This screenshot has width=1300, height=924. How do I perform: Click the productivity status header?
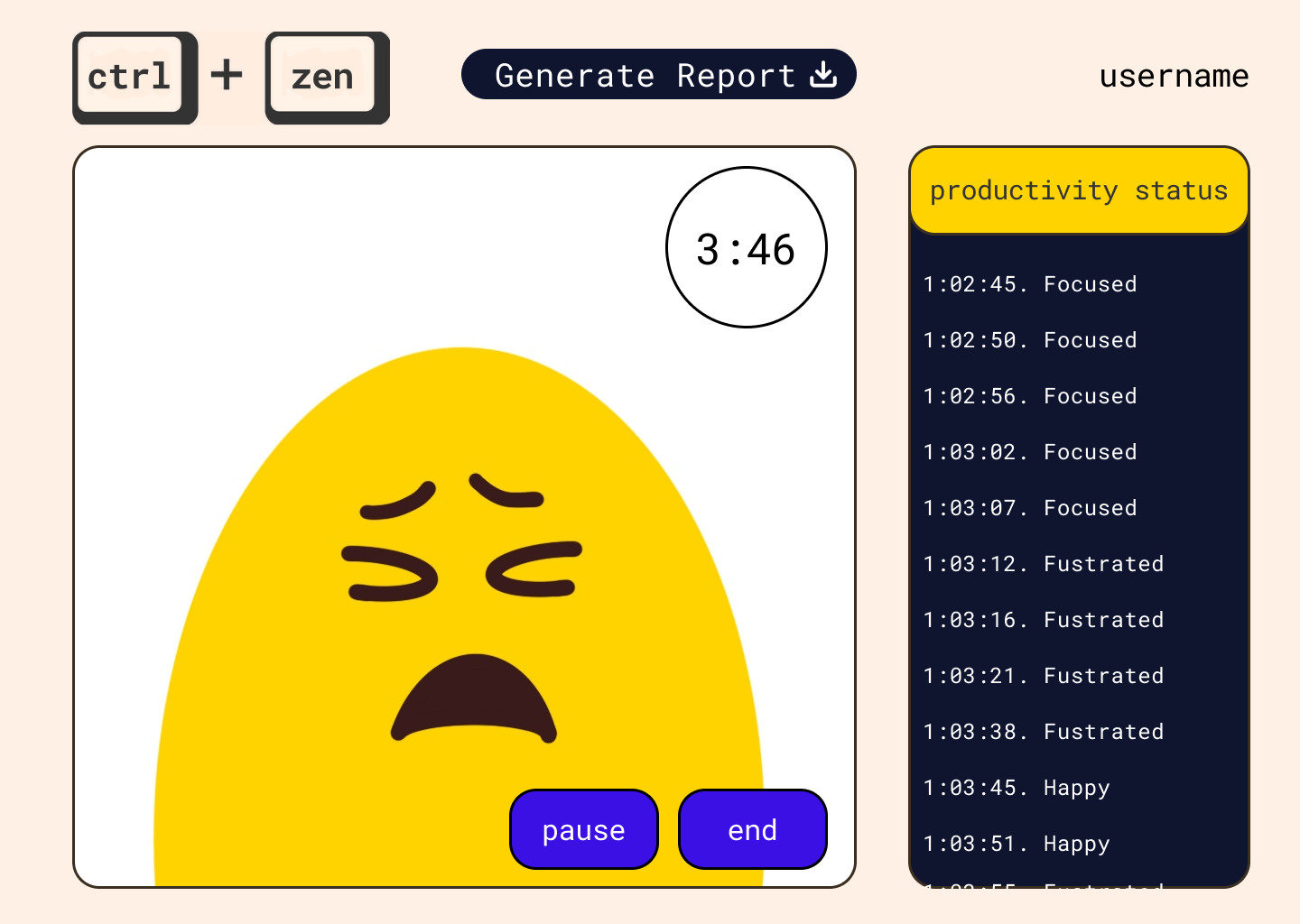[x=1079, y=190]
